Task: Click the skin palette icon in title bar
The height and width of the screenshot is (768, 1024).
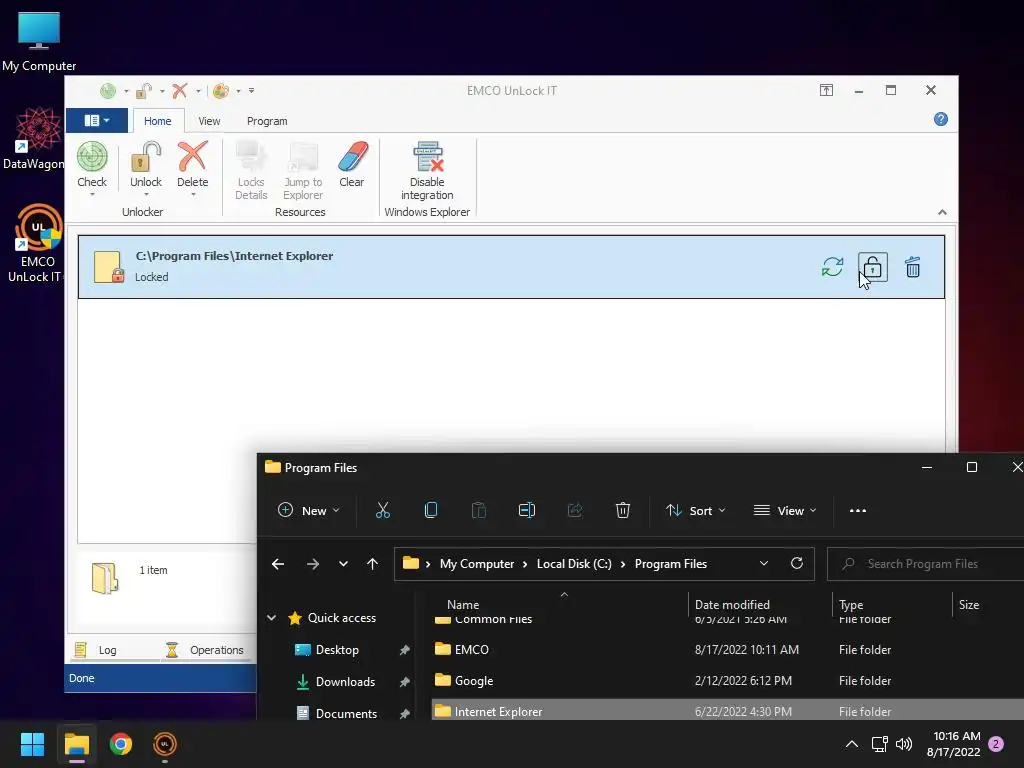Action: (221, 91)
